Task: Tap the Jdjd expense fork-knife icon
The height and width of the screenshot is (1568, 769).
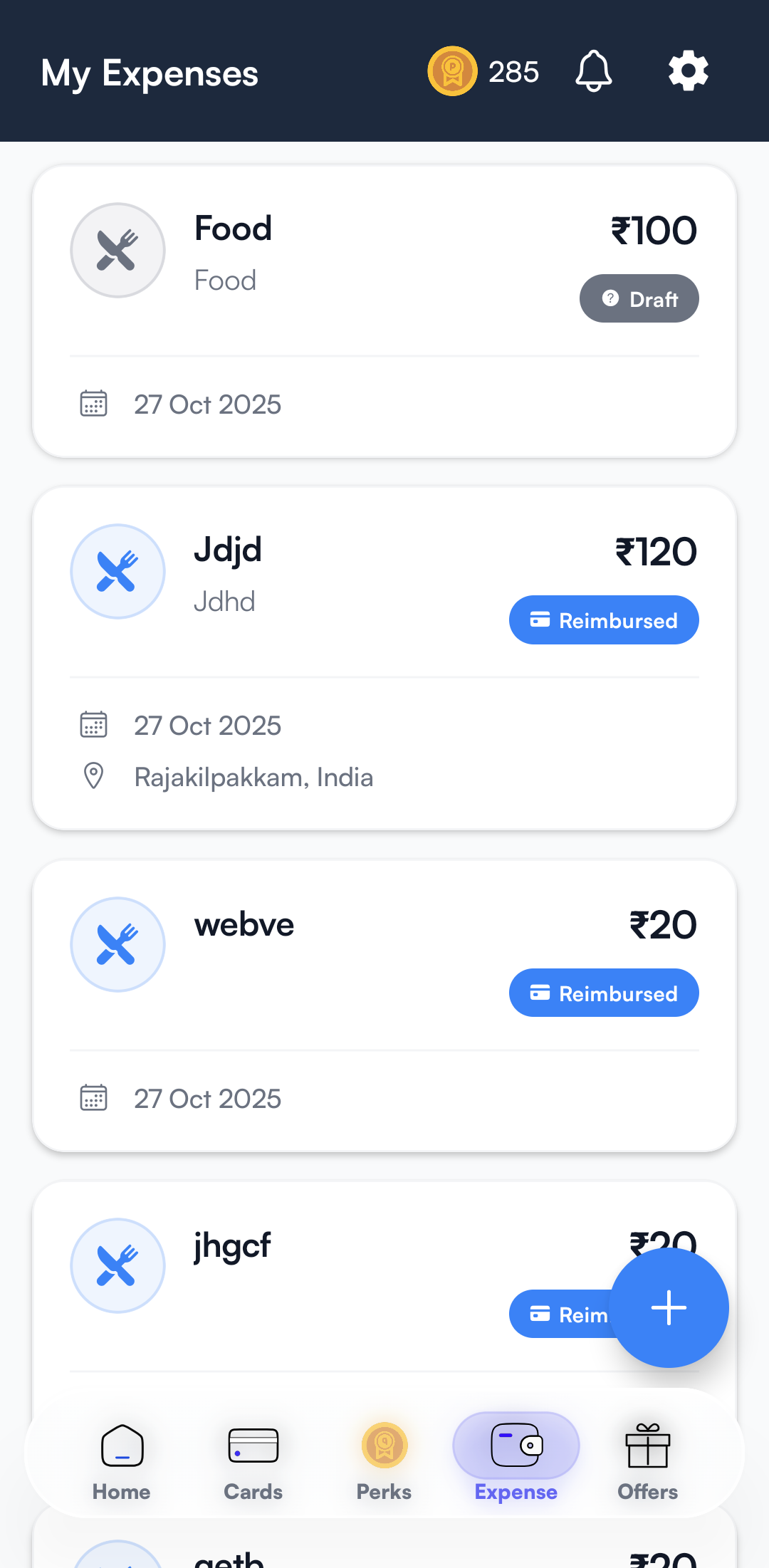Action: click(117, 572)
